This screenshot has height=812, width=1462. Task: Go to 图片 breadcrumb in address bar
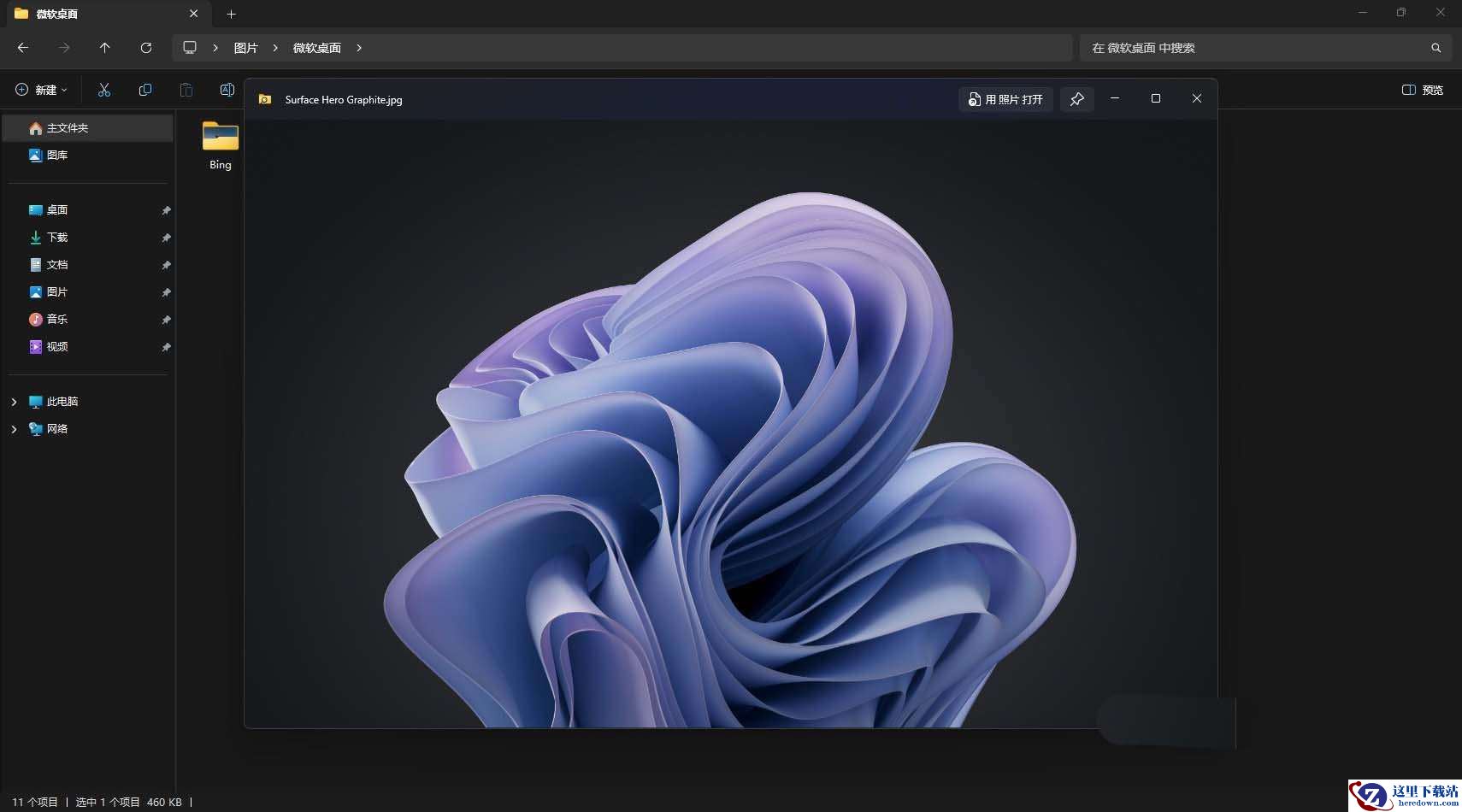click(246, 48)
